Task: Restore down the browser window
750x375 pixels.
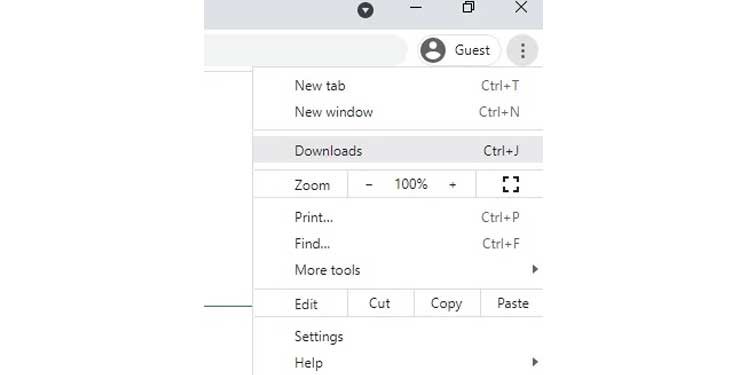Action: pos(469,7)
